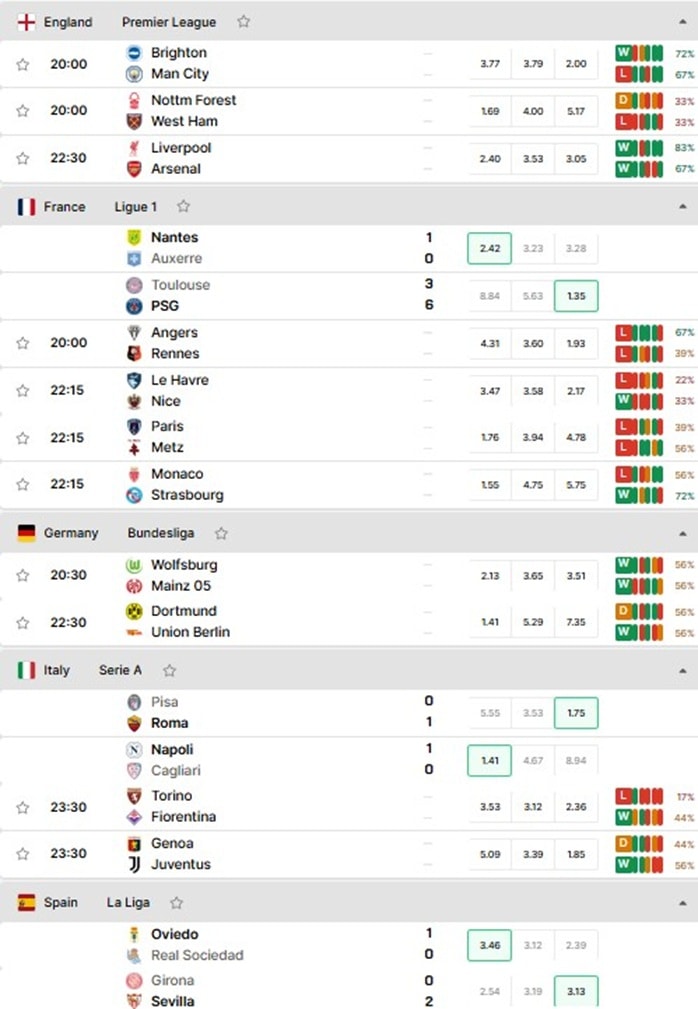Open the La Liga league header
Image resolution: width=698 pixels, height=1009 pixels.
tap(128, 903)
